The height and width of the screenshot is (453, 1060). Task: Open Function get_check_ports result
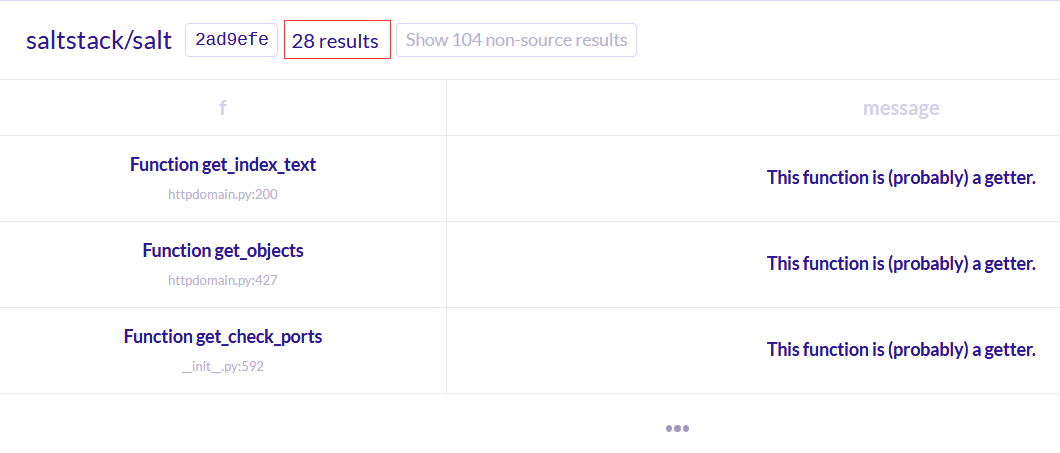(222, 336)
